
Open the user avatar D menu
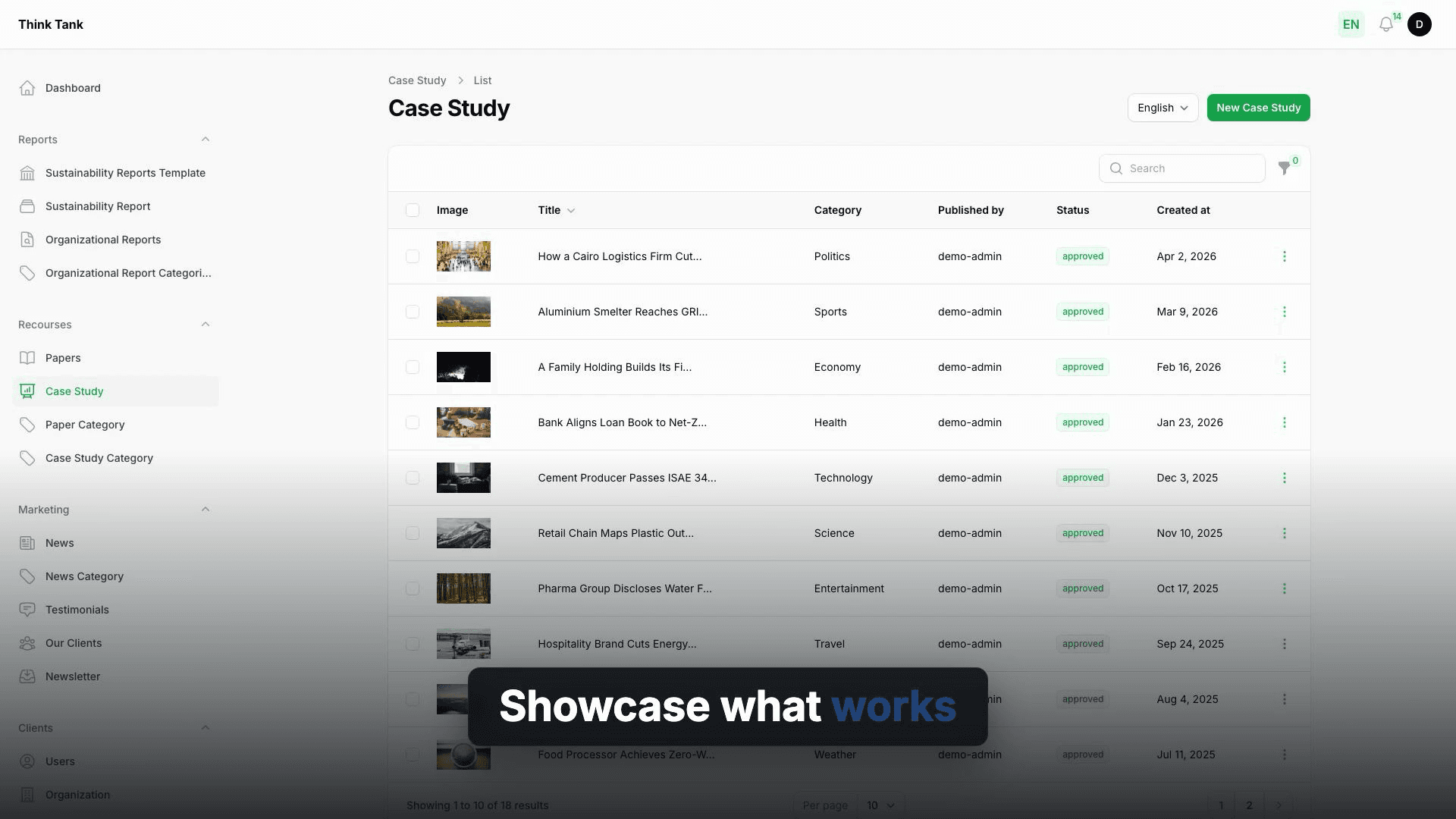point(1420,24)
